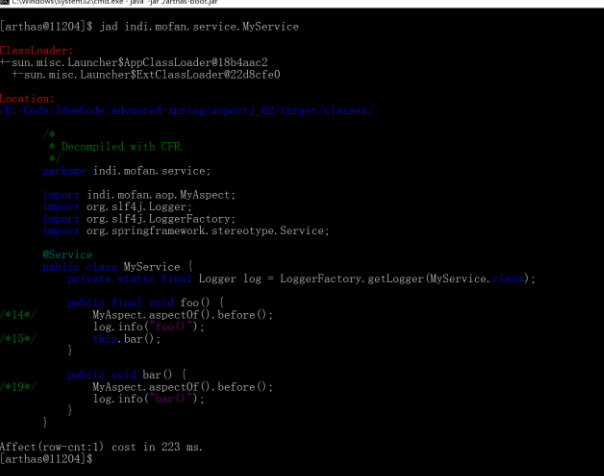This screenshot has width=604, height=476.
Task: Select the package indi.mofan.service line
Action: click(x=126, y=171)
